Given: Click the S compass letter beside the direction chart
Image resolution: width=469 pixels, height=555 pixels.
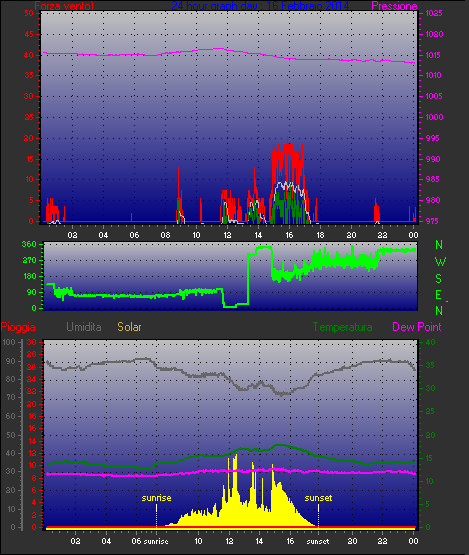Looking at the screenshot, I should click(x=439, y=279).
